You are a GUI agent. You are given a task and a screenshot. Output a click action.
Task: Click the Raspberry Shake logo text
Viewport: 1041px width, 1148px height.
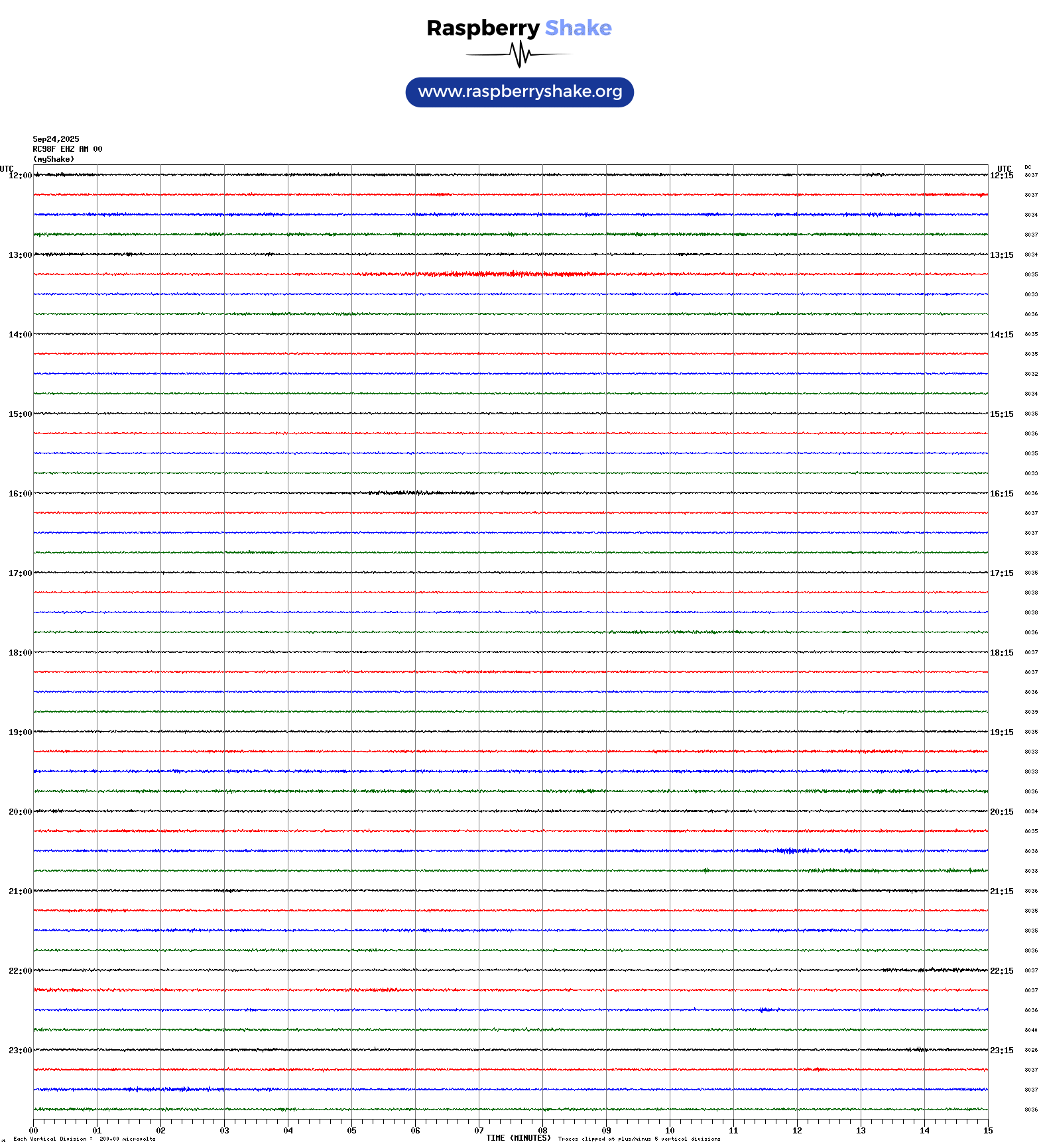click(519, 28)
